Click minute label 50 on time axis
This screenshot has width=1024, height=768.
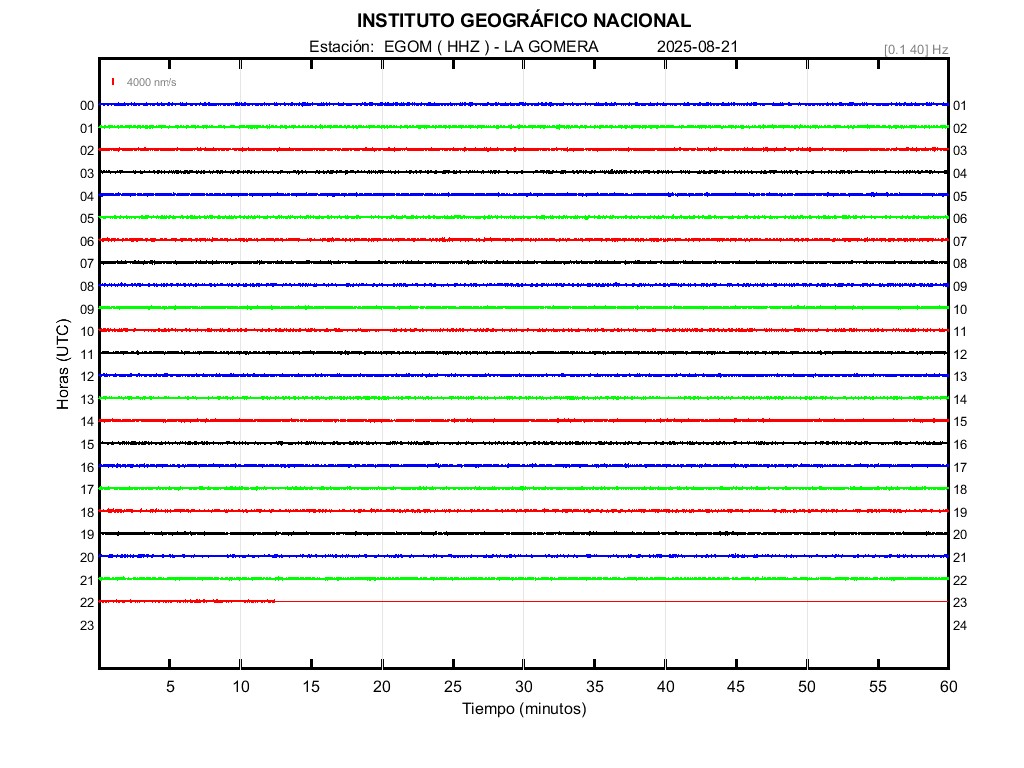pos(807,686)
